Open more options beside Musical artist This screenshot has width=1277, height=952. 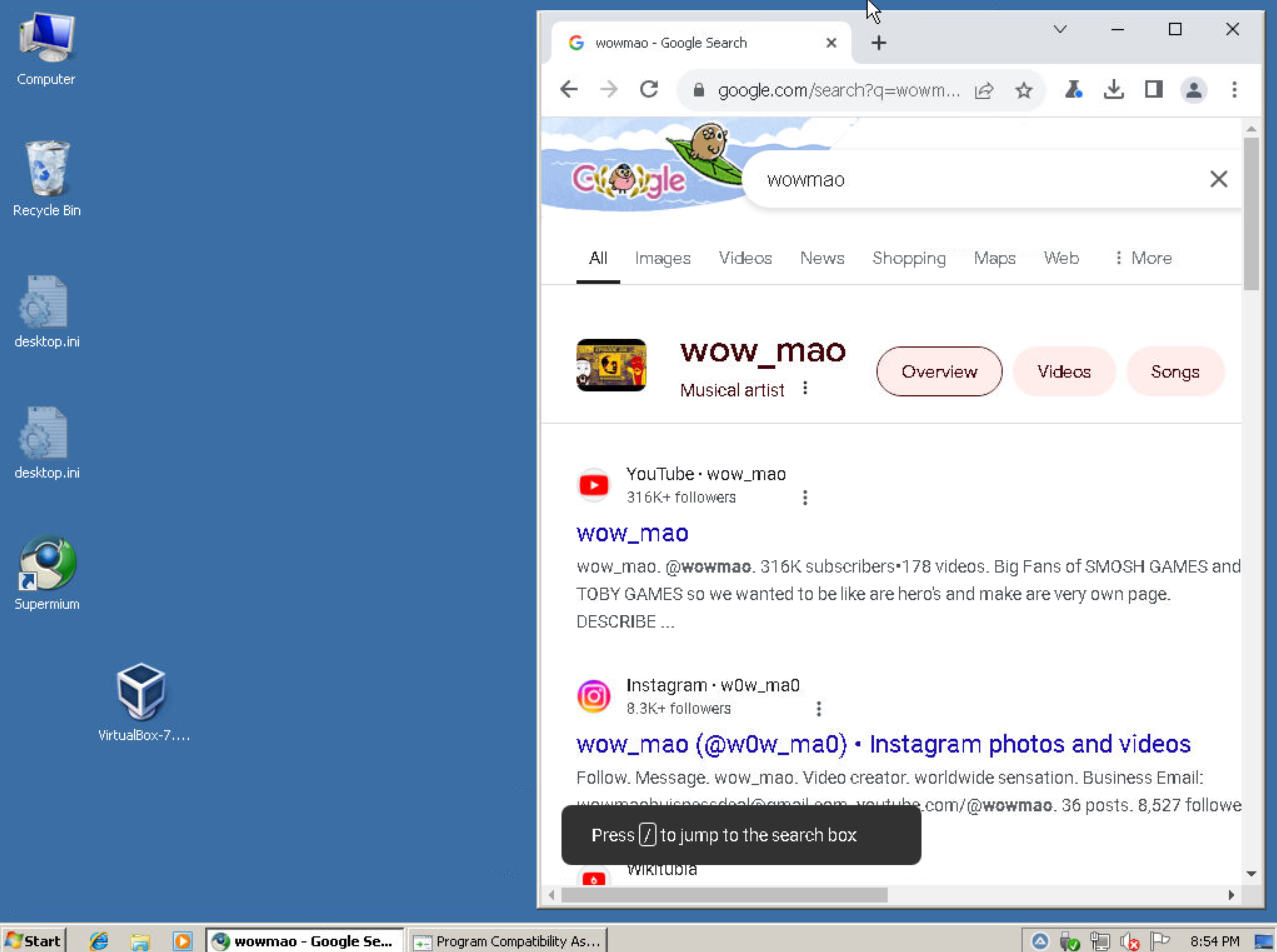click(805, 388)
